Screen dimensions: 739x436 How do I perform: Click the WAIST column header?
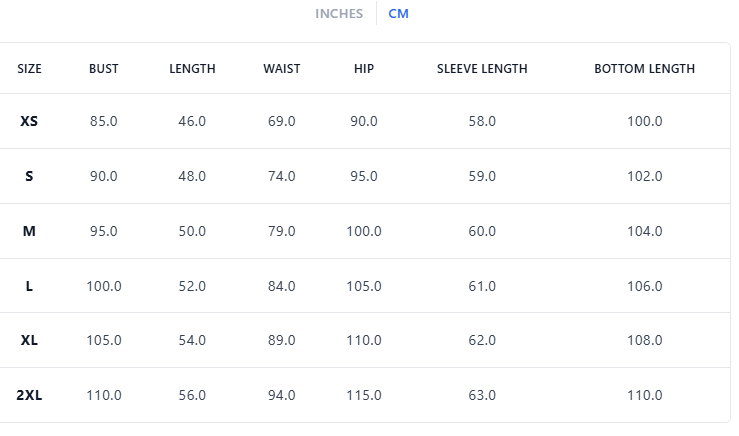(282, 69)
